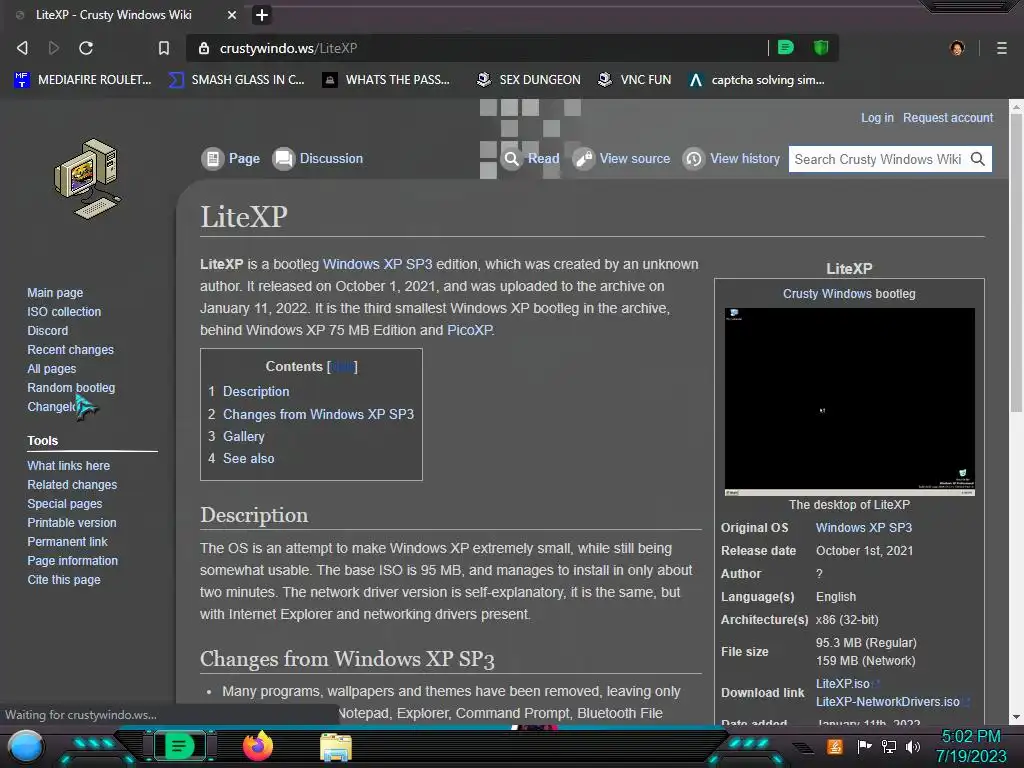Open the Discord sidebar link
Screen dimensions: 1024x768
click(47, 330)
